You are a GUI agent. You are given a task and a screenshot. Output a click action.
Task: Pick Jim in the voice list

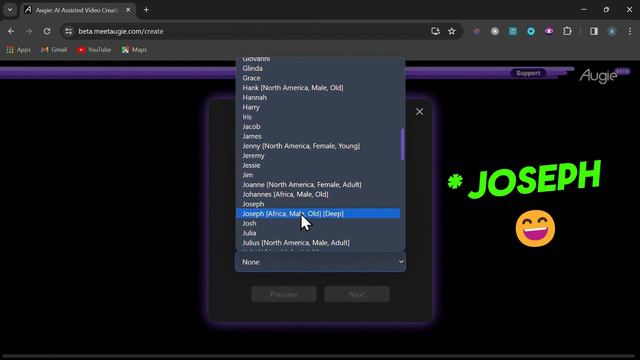pos(318,175)
